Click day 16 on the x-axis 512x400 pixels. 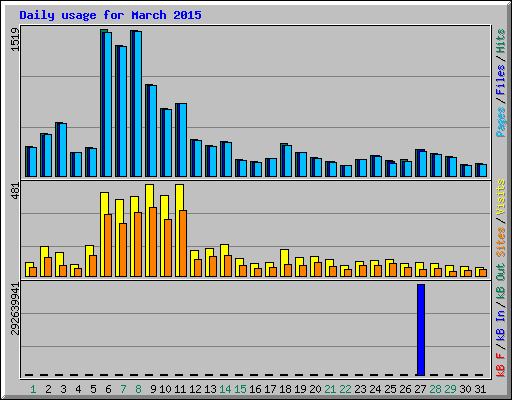point(255,389)
